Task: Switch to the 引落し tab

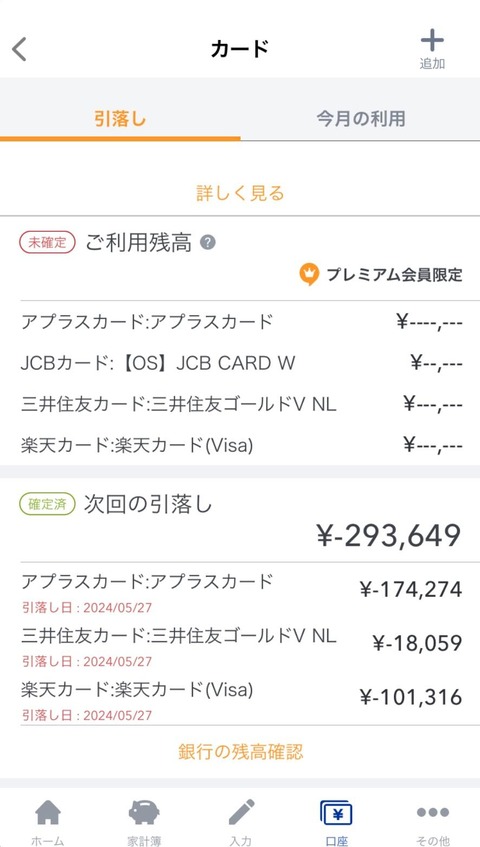Action: point(120,118)
